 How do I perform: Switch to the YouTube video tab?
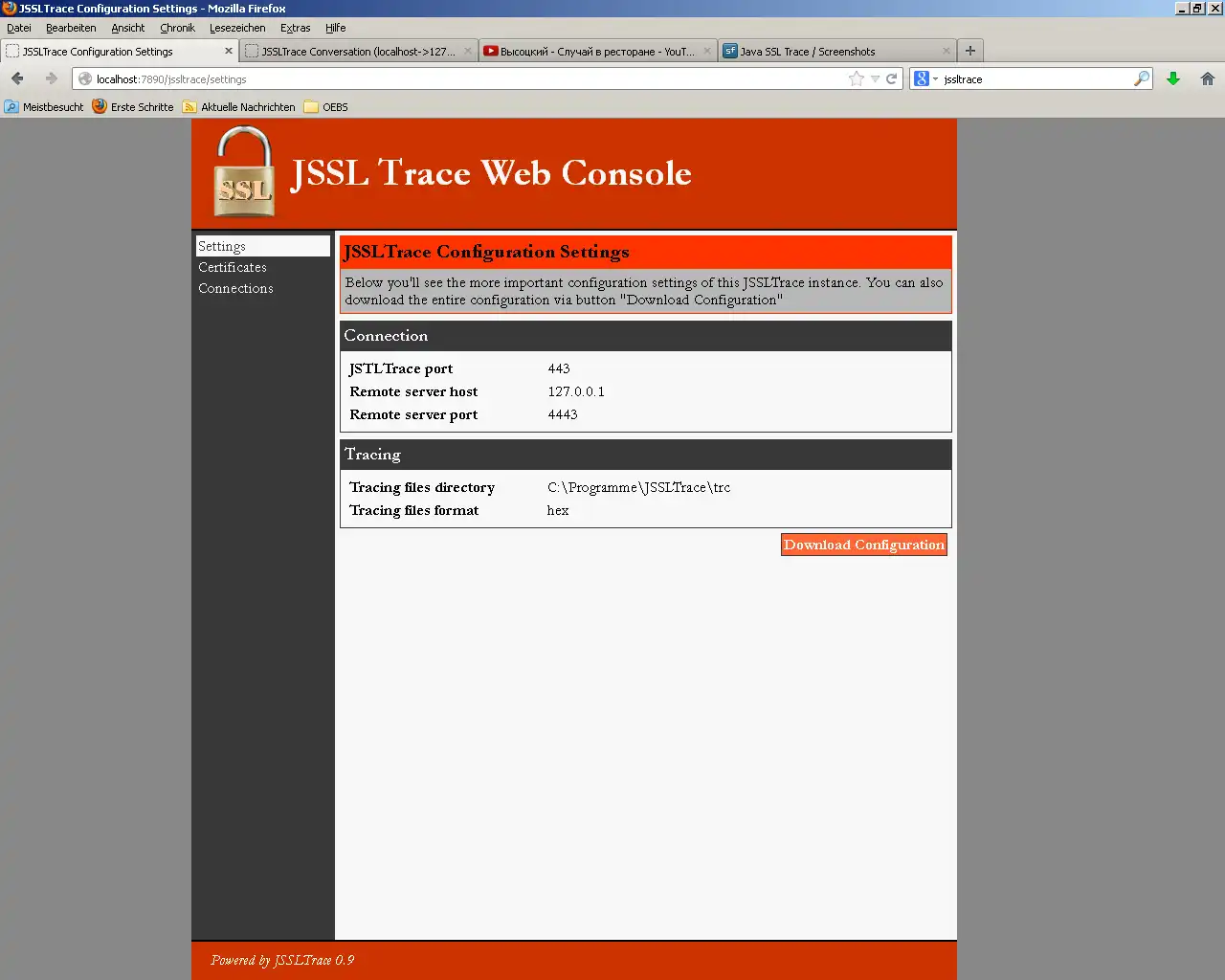click(x=597, y=51)
